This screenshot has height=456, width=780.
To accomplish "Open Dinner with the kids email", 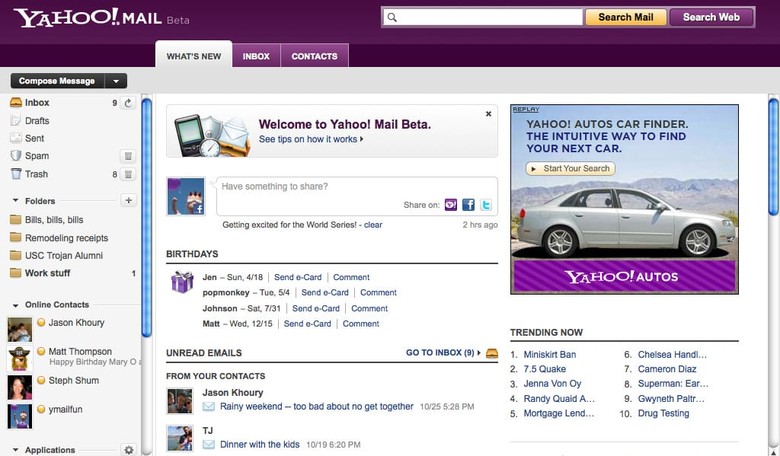I will point(260,444).
